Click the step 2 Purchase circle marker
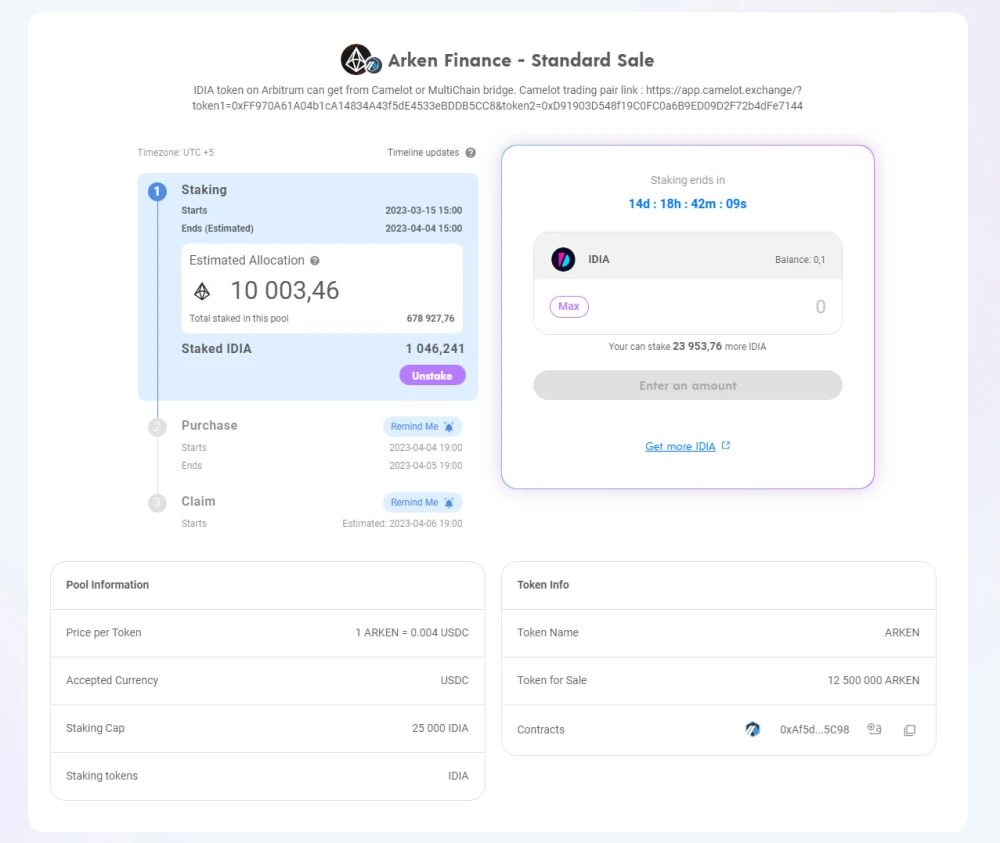The image size is (1000, 843). pyautogui.click(x=158, y=427)
